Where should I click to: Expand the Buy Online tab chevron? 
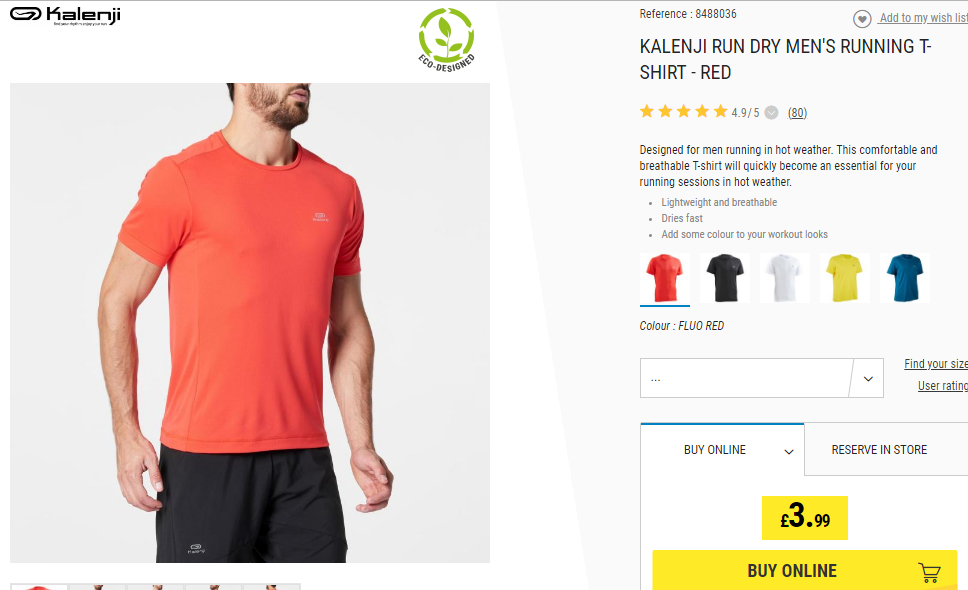(x=788, y=452)
